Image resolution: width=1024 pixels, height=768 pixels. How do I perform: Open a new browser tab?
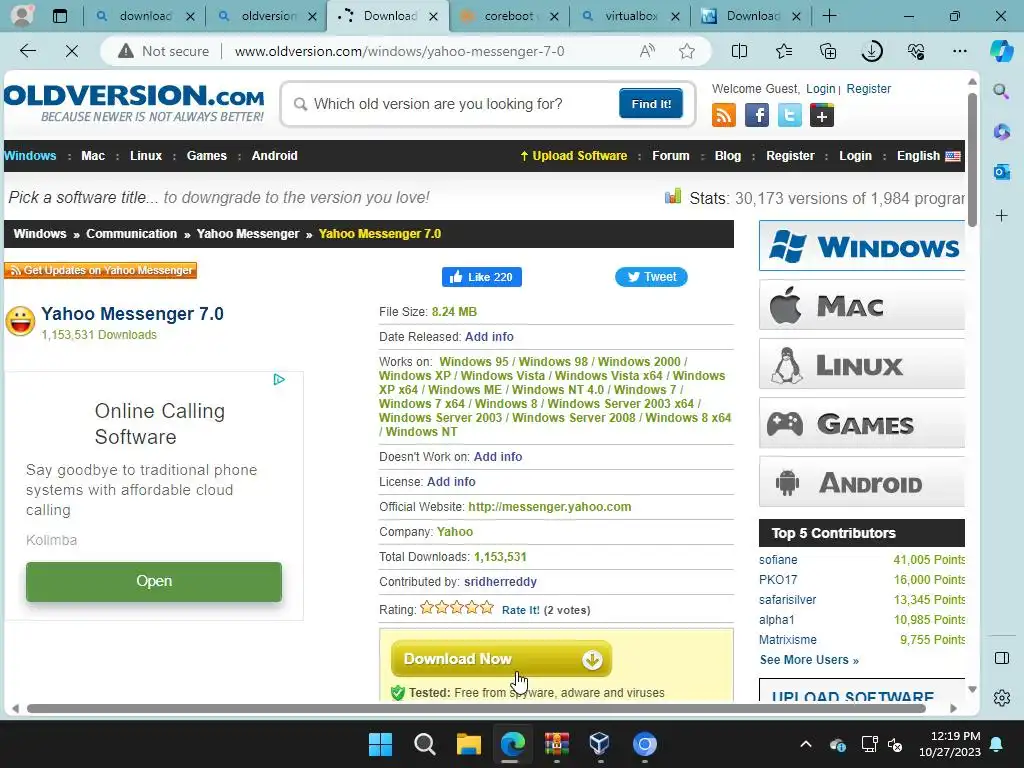829,16
